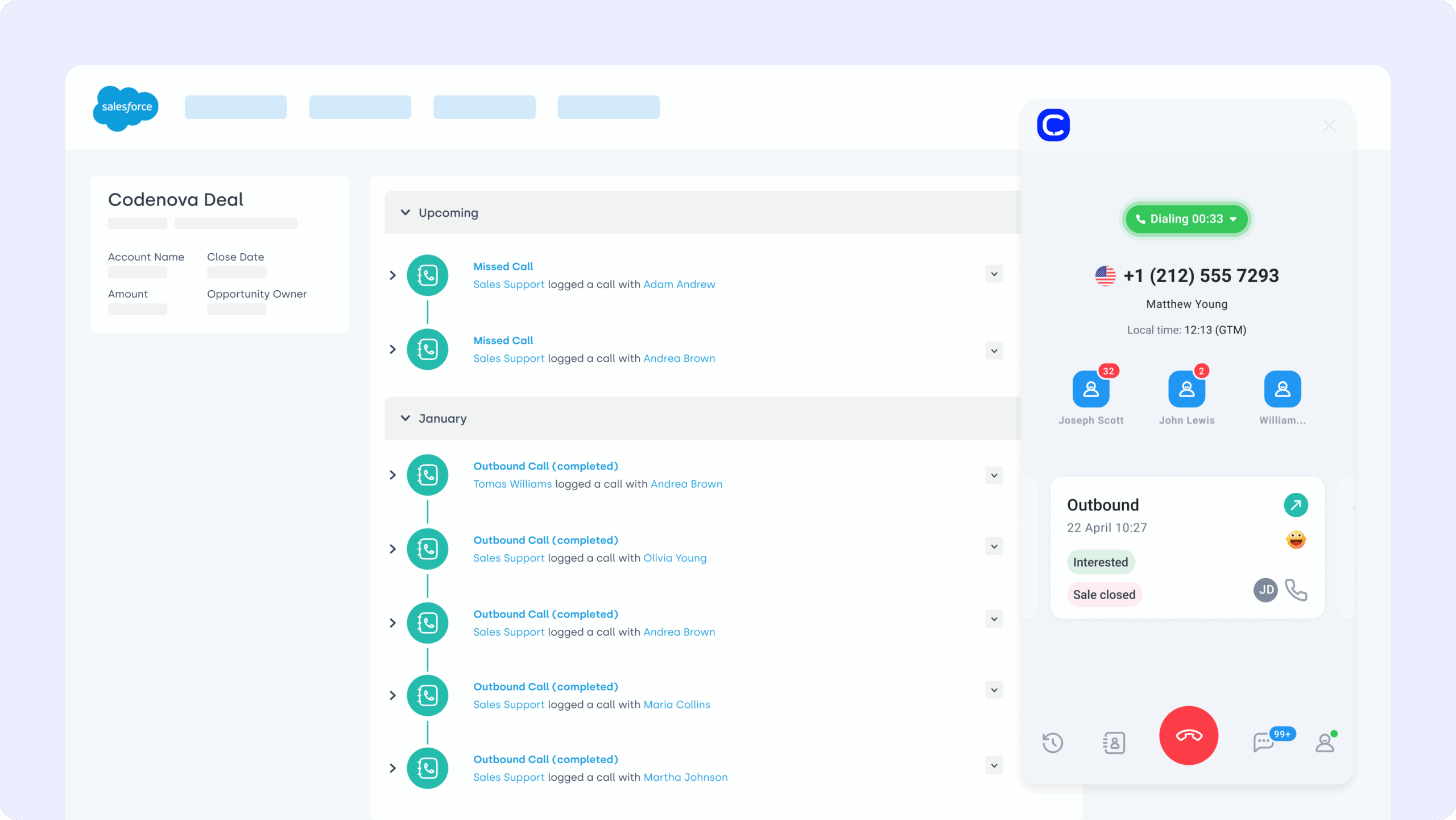Open call history clock icon
Image resolution: width=1456 pixels, height=820 pixels.
click(1053, 743)
